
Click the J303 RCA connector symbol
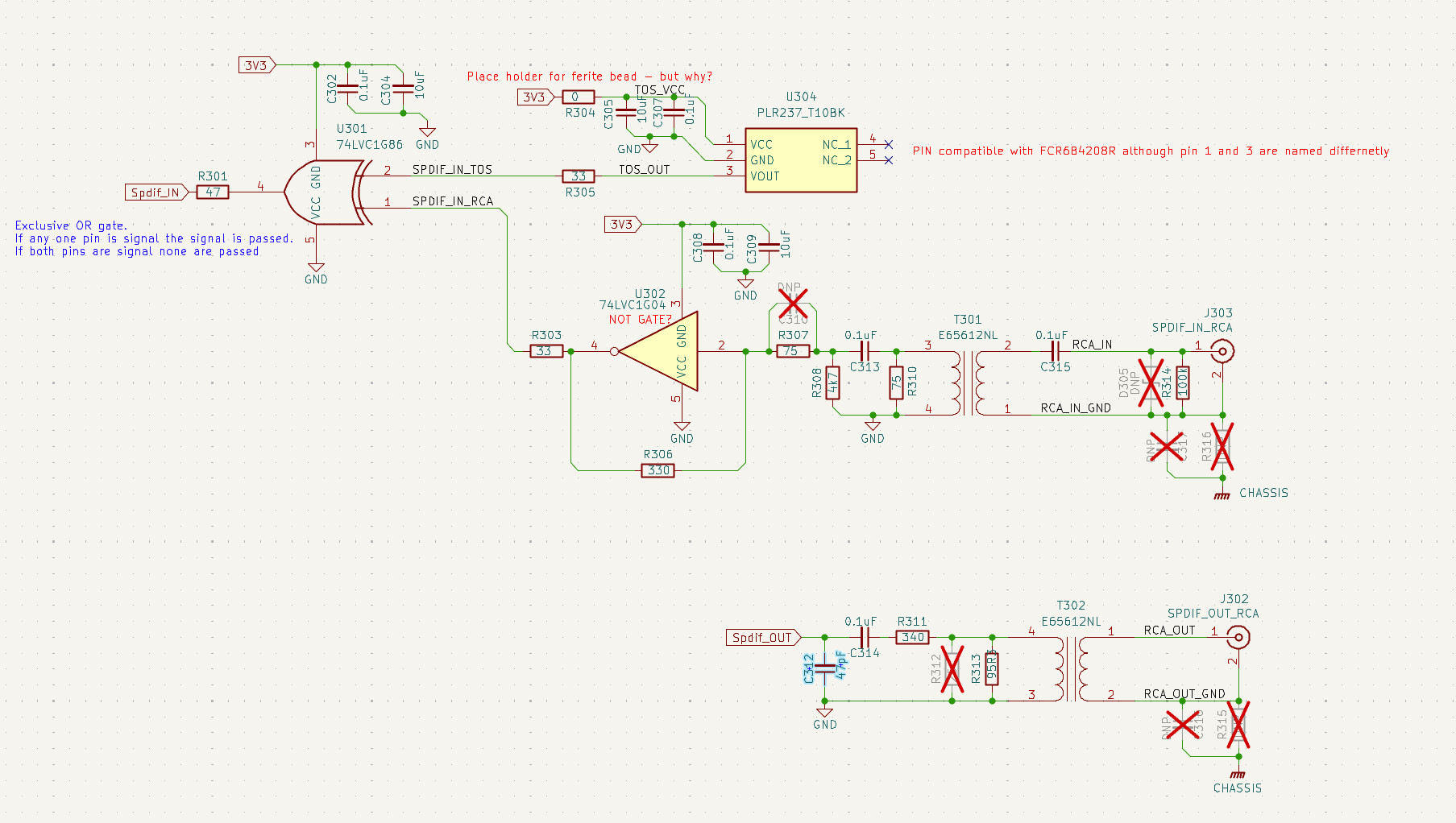pyautogui.click(x=1222, y=352)
